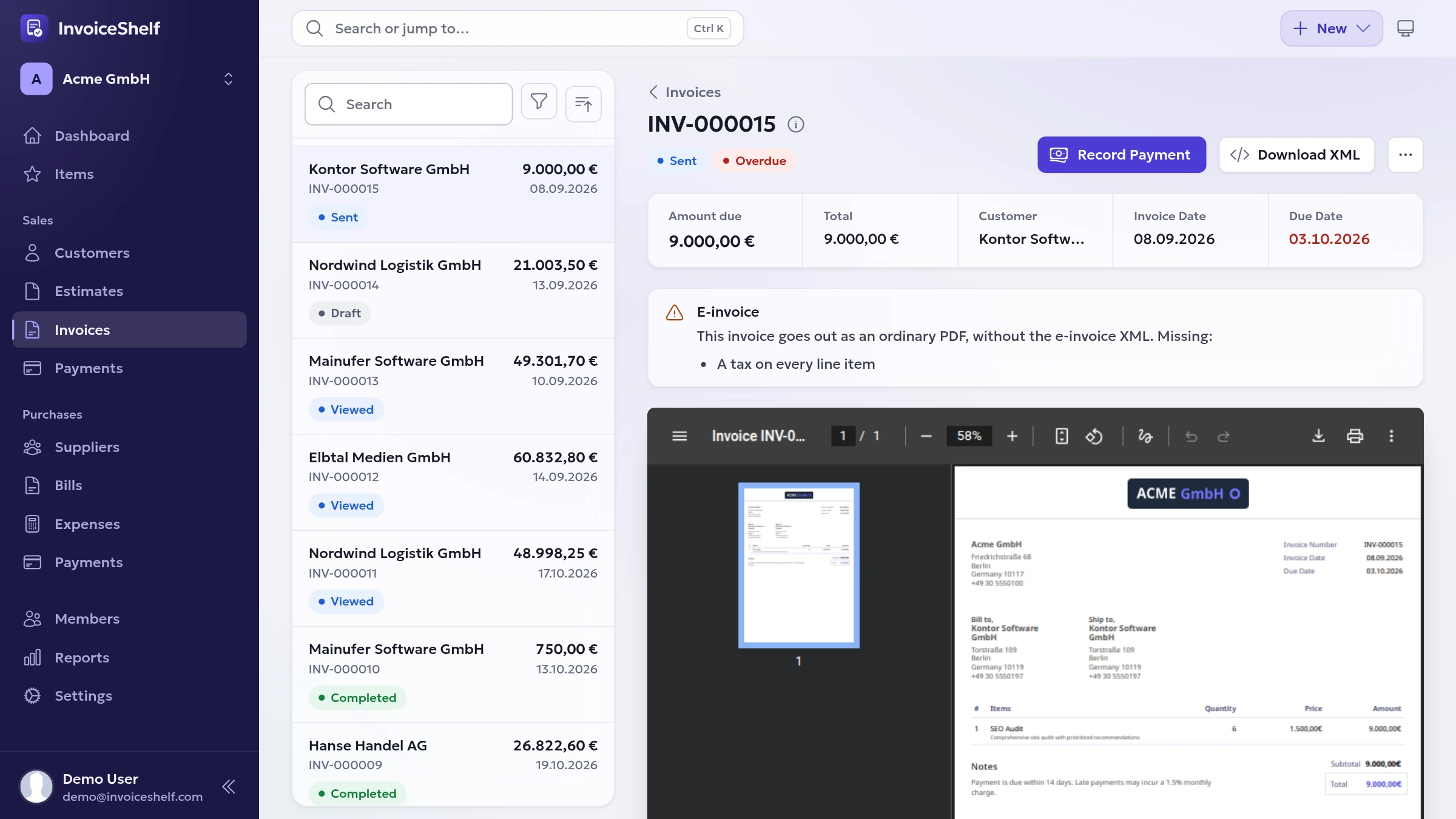Open Dashboard in the sidebar

point(129,136)
